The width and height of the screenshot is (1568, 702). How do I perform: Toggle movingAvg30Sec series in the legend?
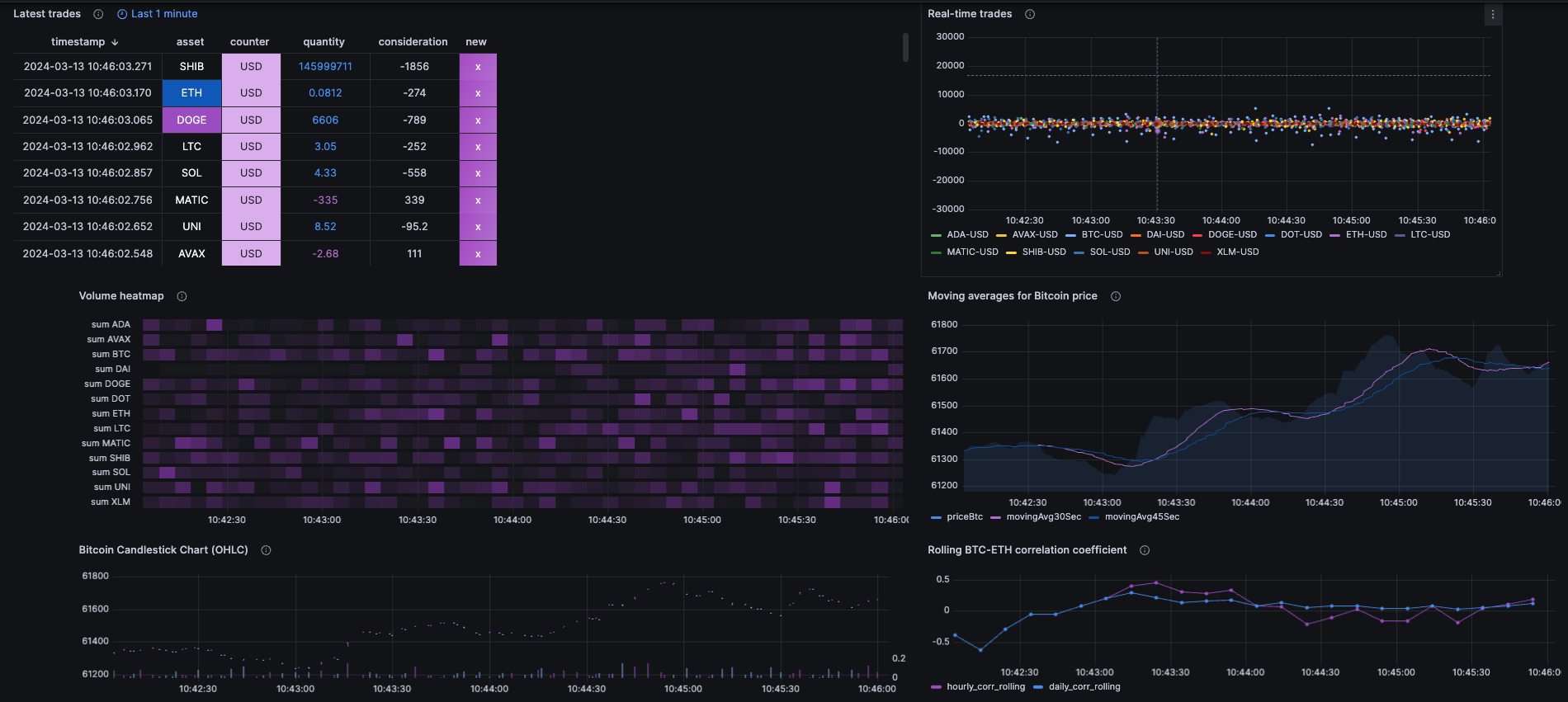pos(1044,517)
